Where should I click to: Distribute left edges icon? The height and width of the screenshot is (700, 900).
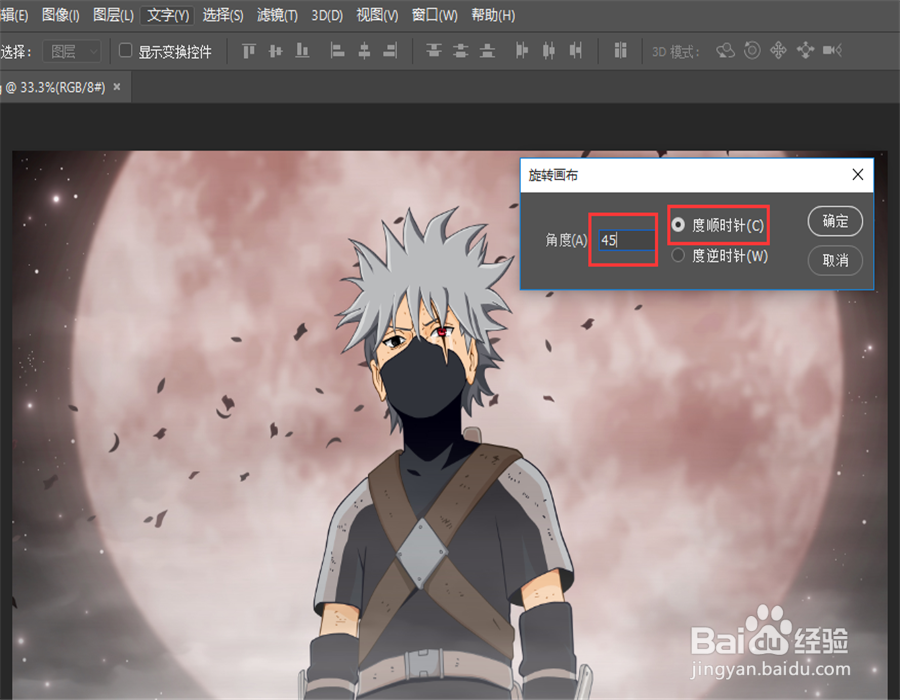click(522, 51)
